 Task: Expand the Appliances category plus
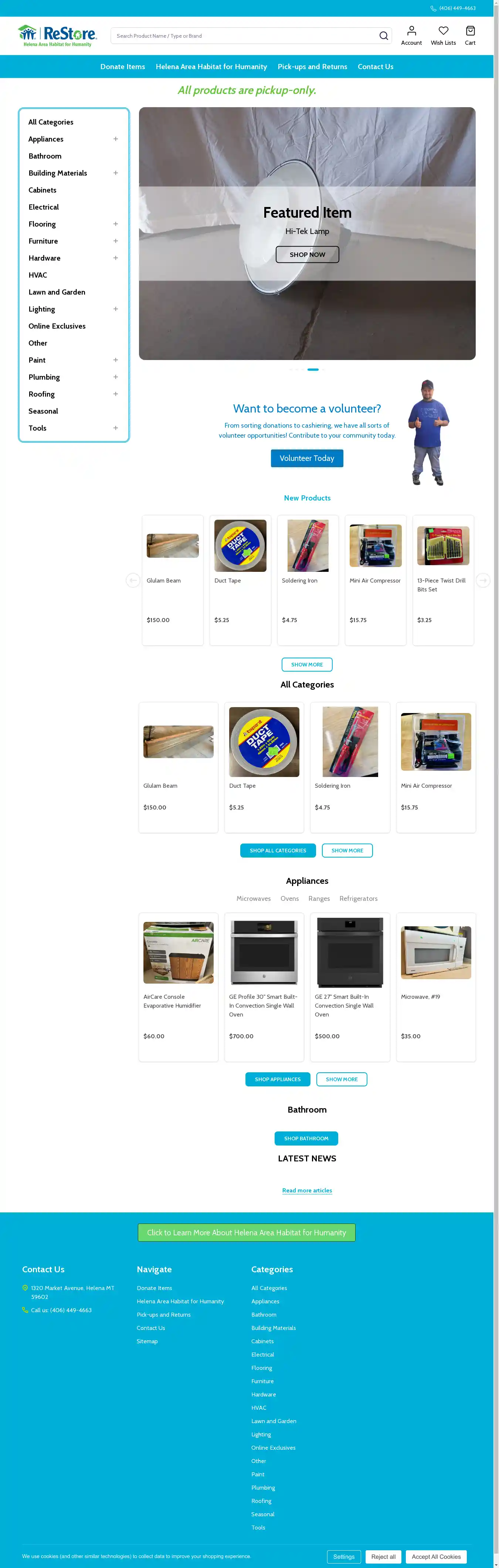click(116, 139)
